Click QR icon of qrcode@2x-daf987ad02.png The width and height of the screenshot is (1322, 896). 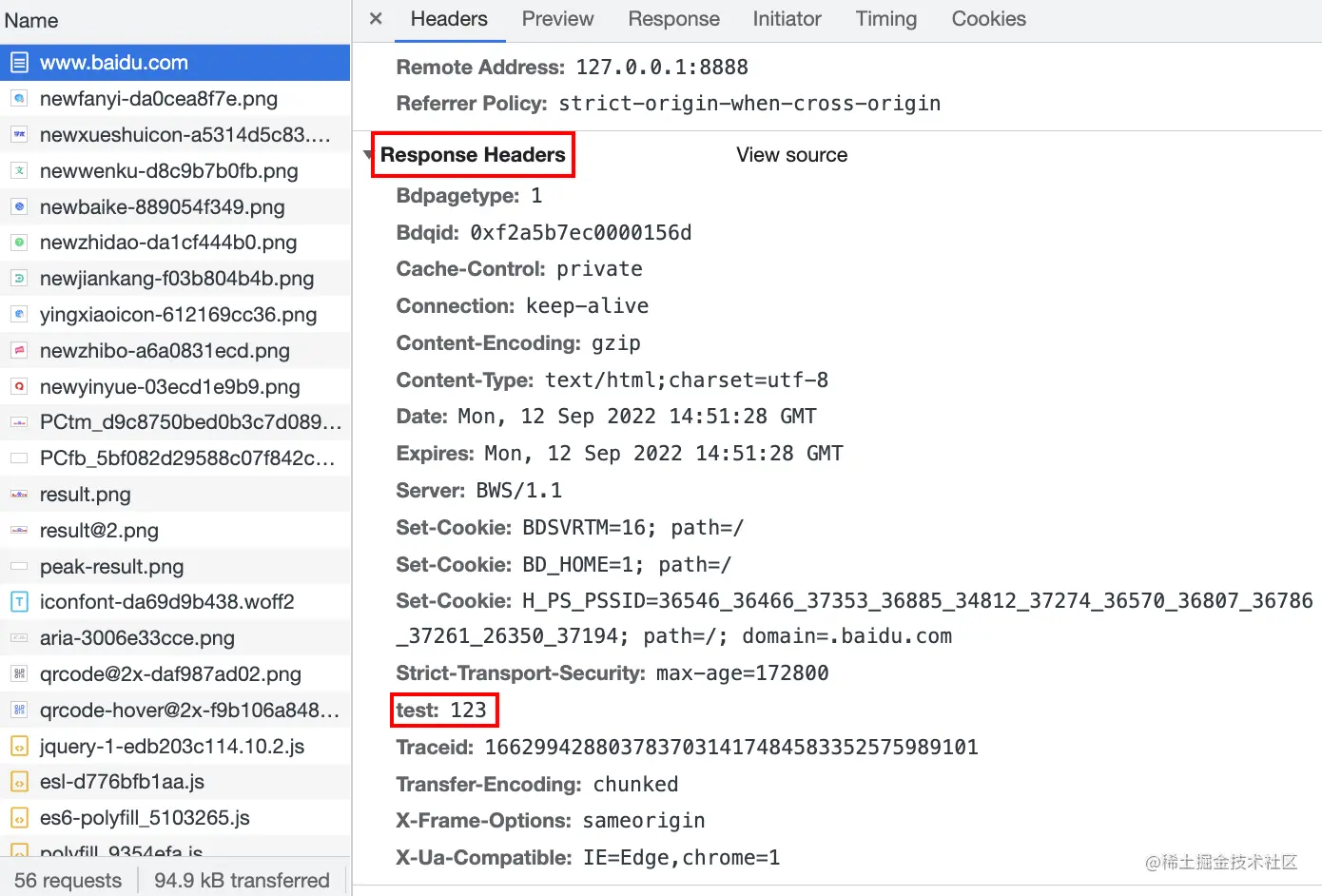point(19,674)
